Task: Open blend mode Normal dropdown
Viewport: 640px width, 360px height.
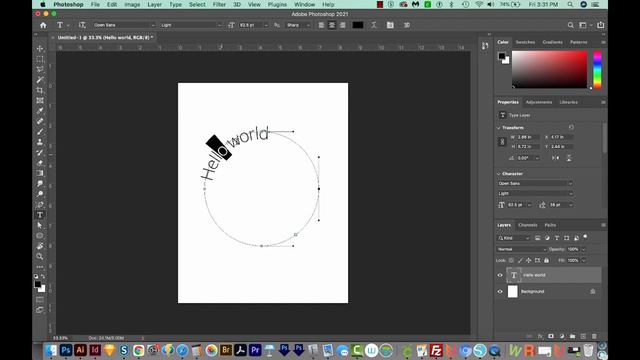Action: tap(521, 249)
